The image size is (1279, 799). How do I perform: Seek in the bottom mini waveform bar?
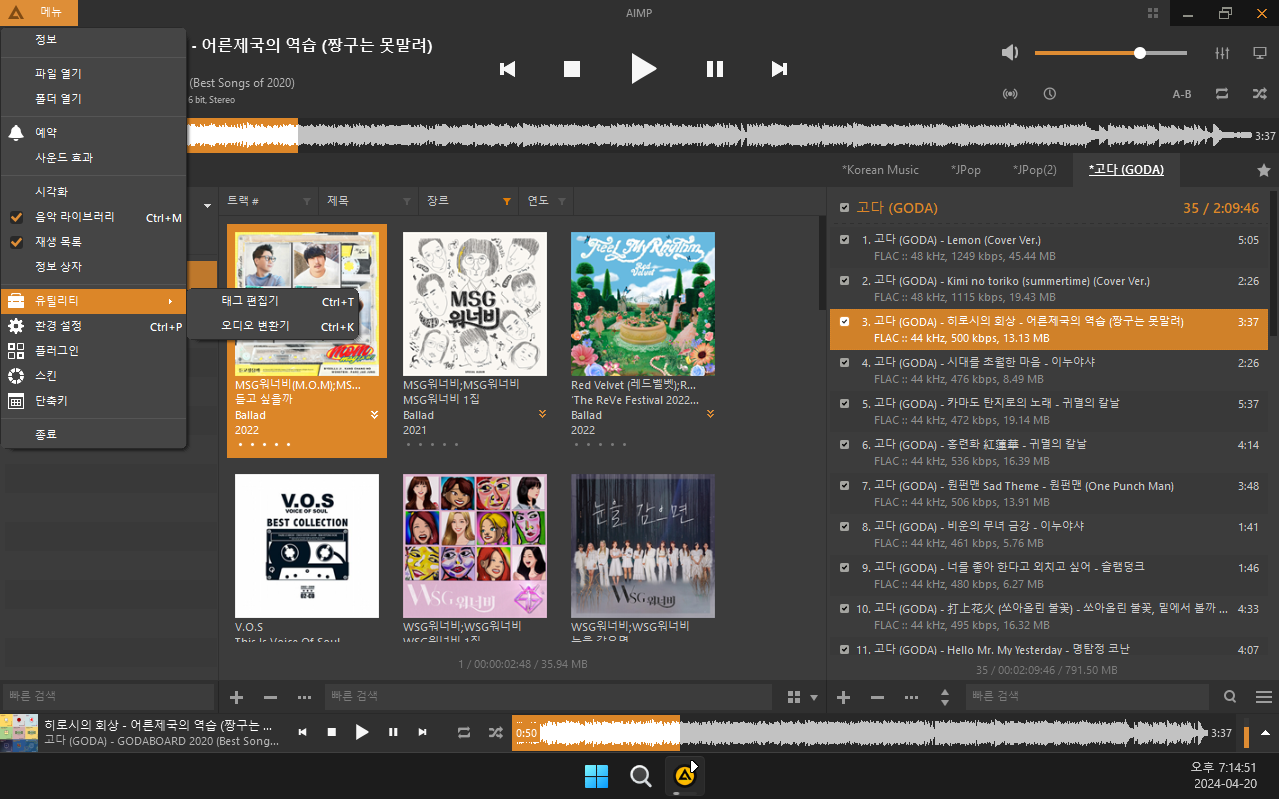[860, 733]
